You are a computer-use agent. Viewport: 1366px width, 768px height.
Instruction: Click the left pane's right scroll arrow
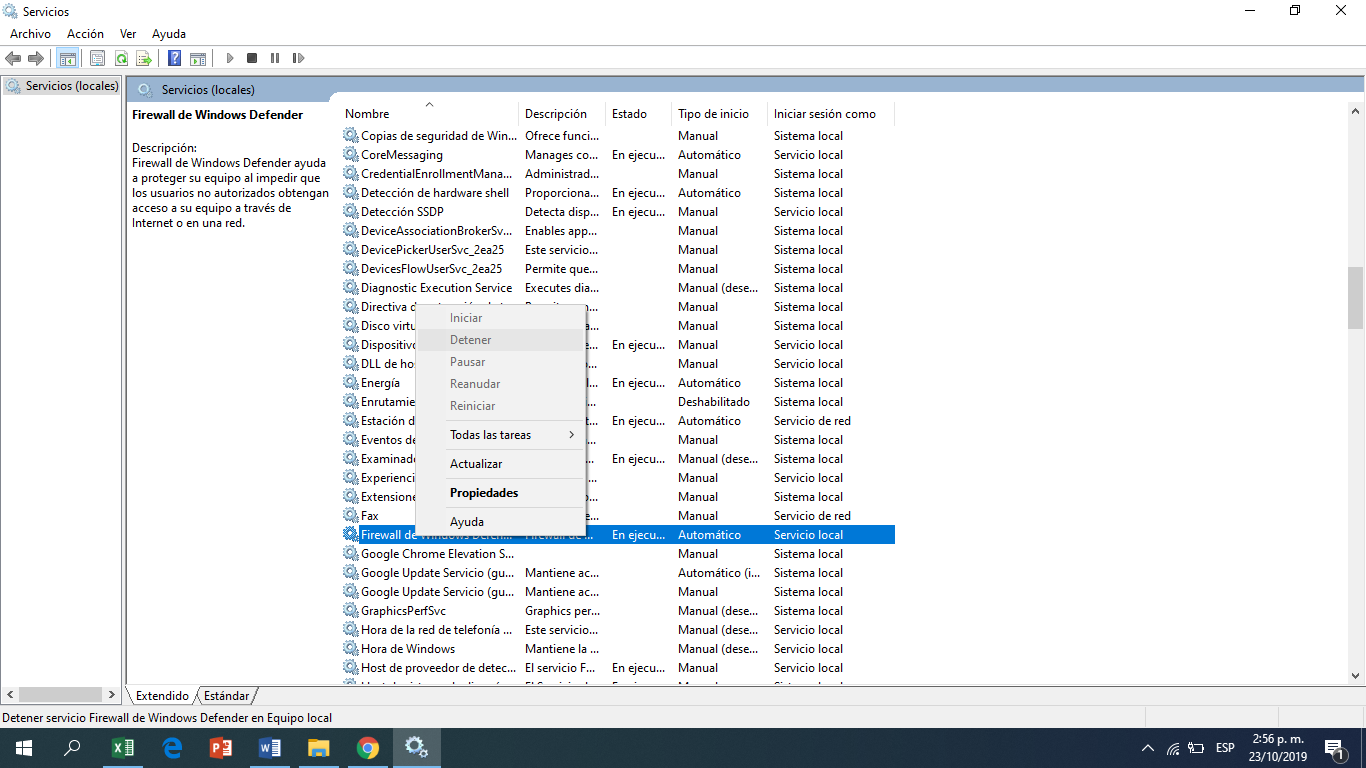coord(111,694)
